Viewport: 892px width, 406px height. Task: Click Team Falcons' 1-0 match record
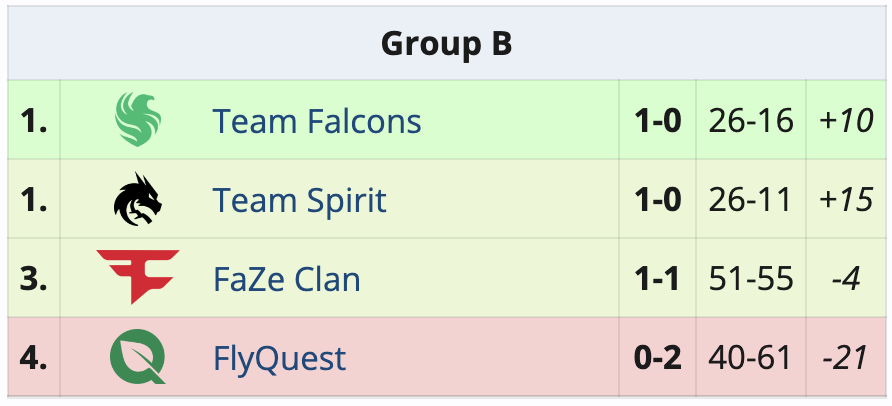click(658, 121)
